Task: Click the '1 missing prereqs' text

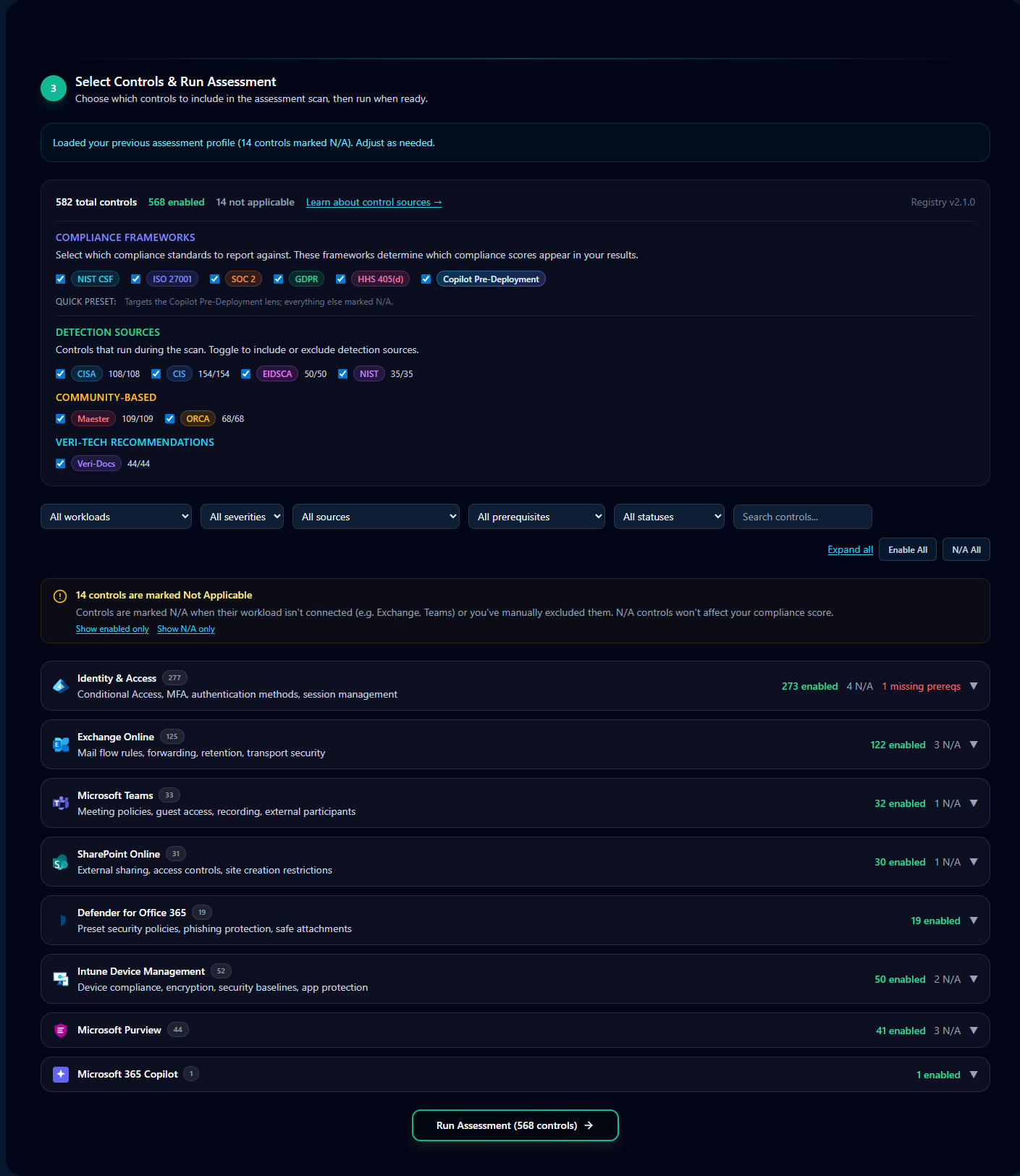Action: coord(921,686)
